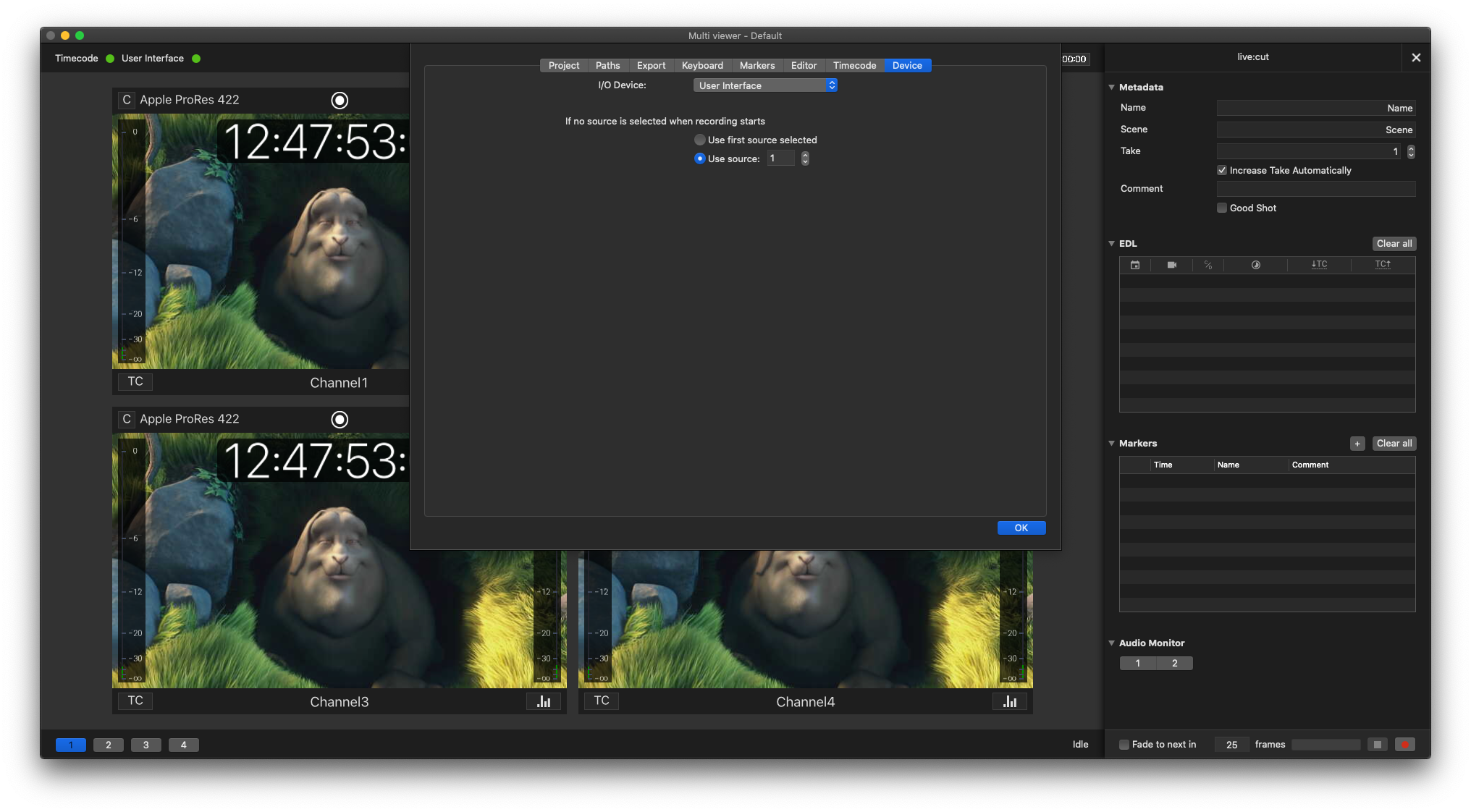Click the EDL duration clock column icon
The width and height of the screenshot is (1471, 812).
point(1256,265)
